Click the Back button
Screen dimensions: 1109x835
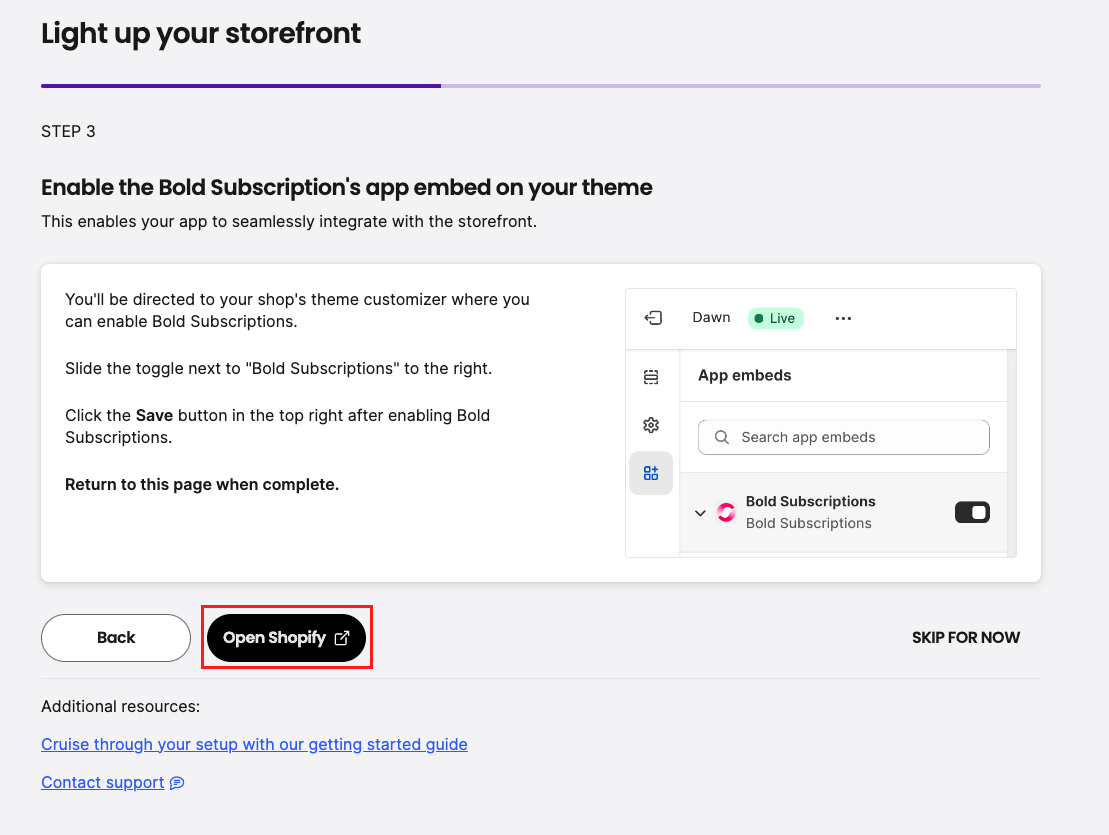click(x=115, y=637)
